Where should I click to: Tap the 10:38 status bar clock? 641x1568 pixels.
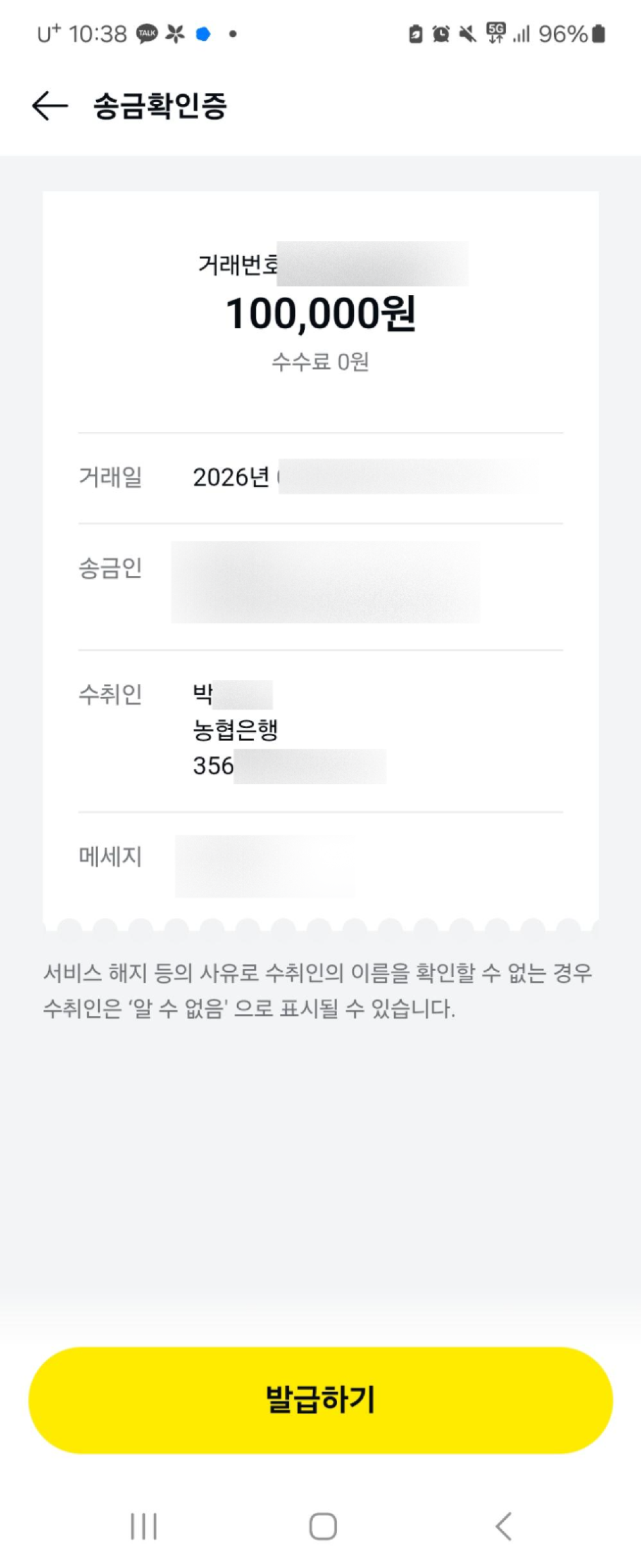[x=97, y=33]
